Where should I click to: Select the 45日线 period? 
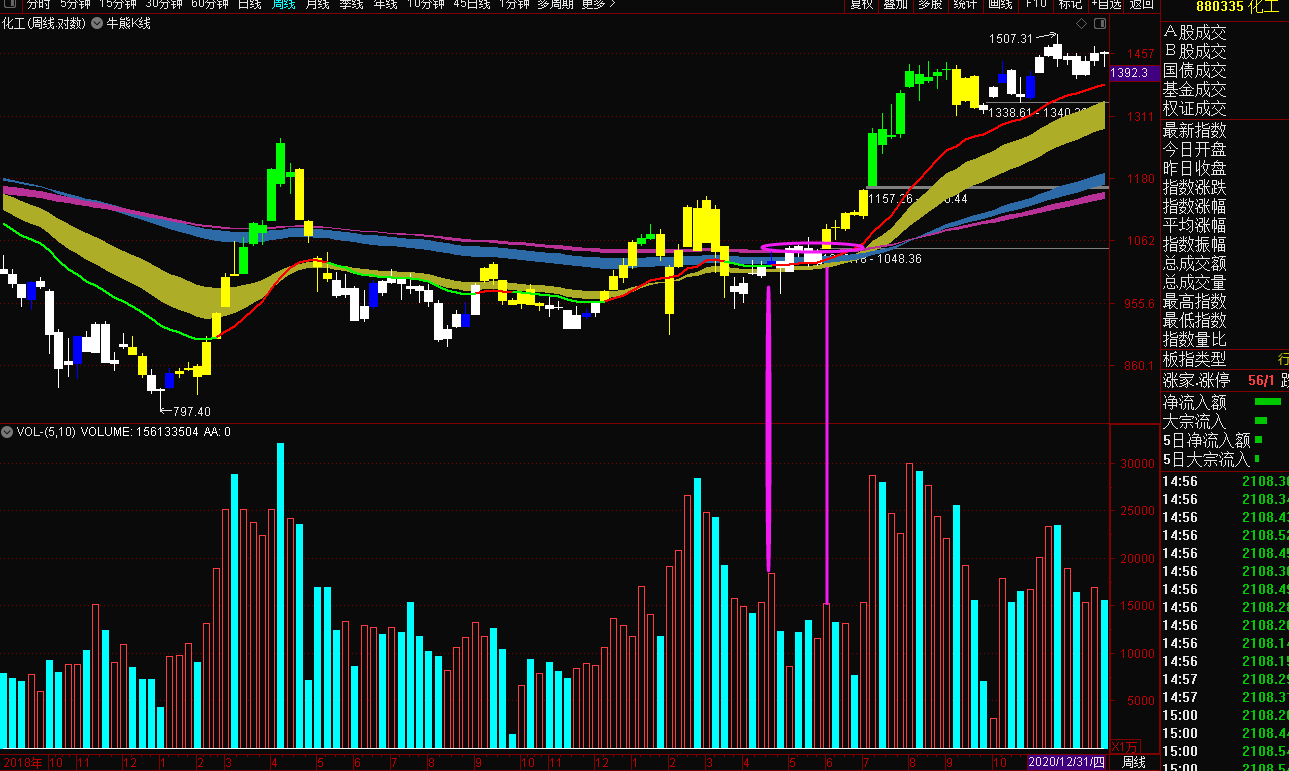tap(472, 4)
